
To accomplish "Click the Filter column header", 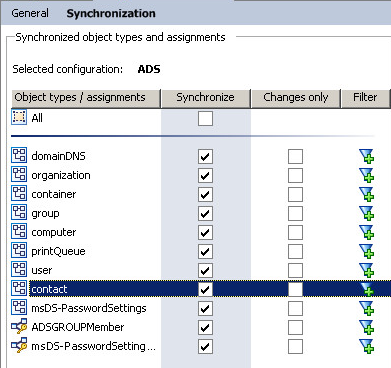I will coord(365,98).
